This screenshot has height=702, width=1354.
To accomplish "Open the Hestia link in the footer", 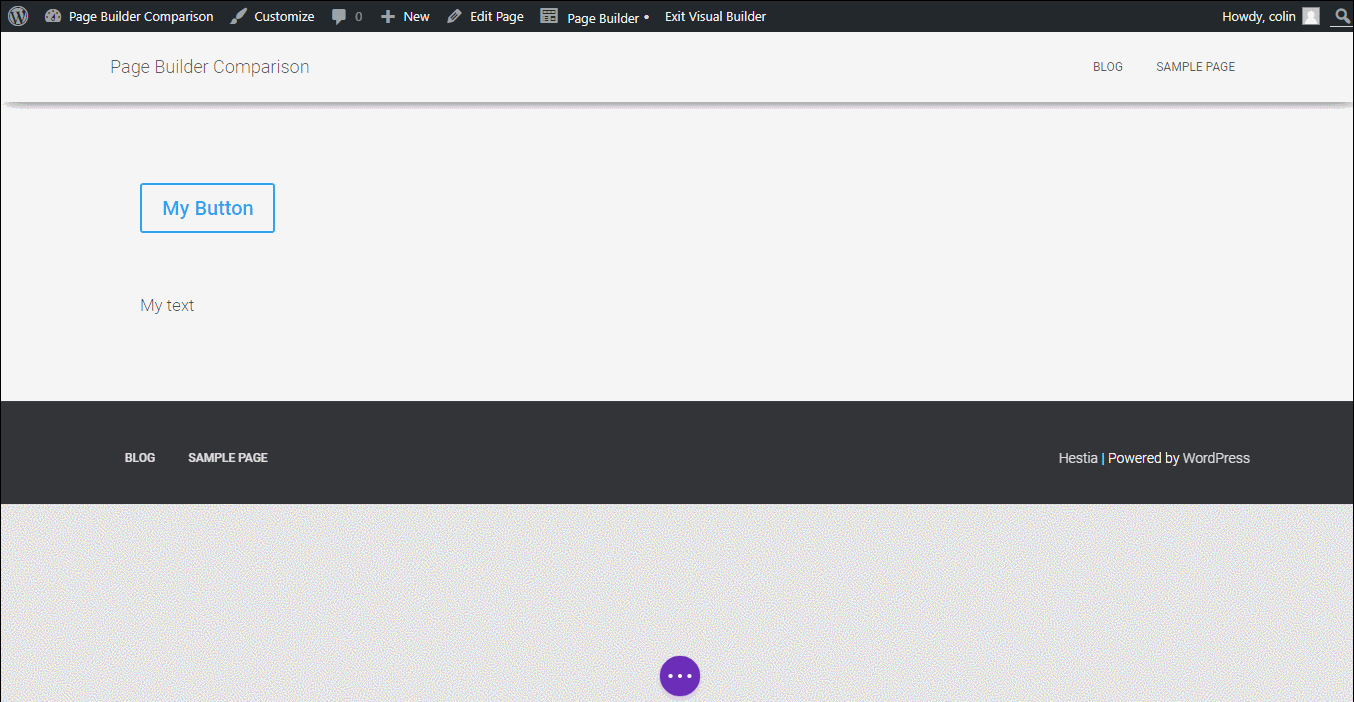I will coord(1078,457).
